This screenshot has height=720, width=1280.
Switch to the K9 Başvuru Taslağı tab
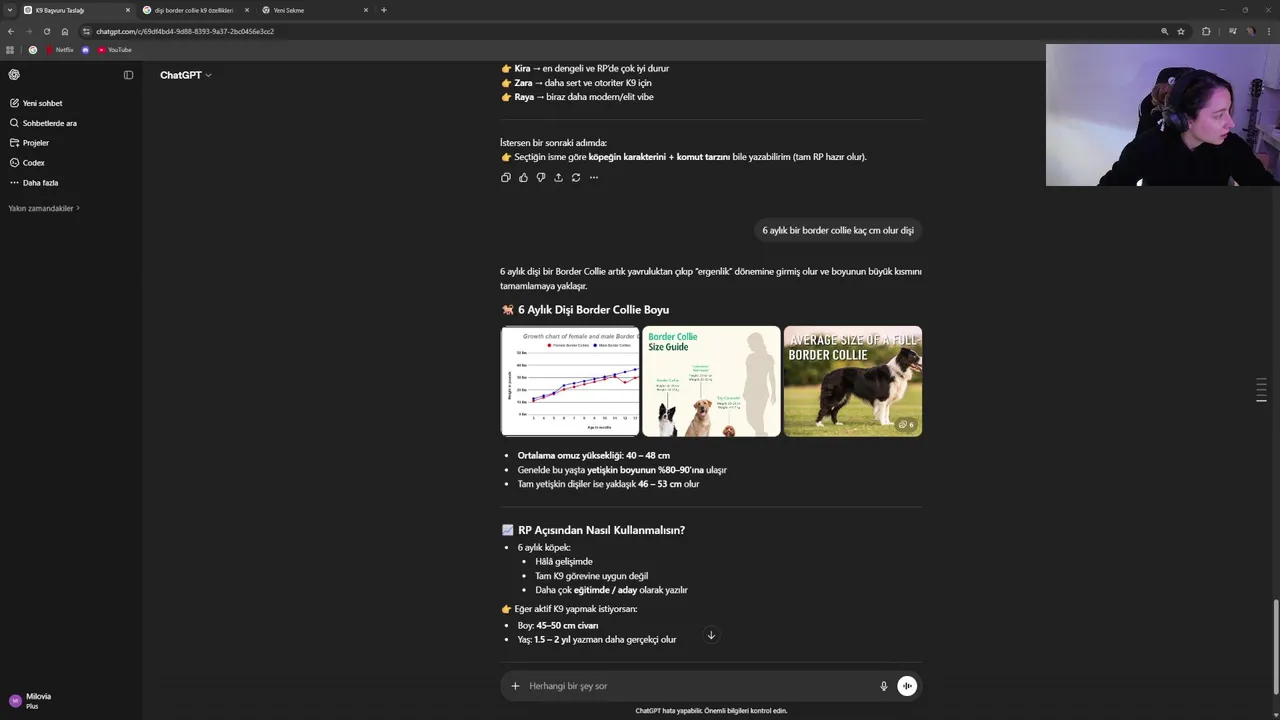coord(77,10)
